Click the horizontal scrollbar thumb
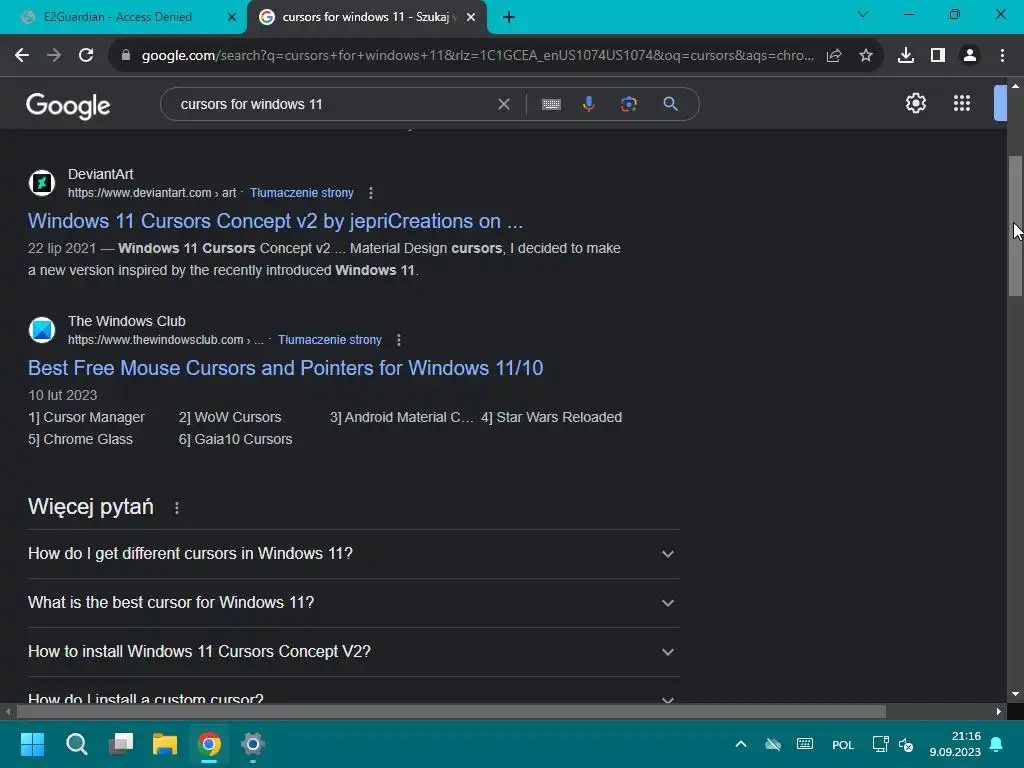 451,712
